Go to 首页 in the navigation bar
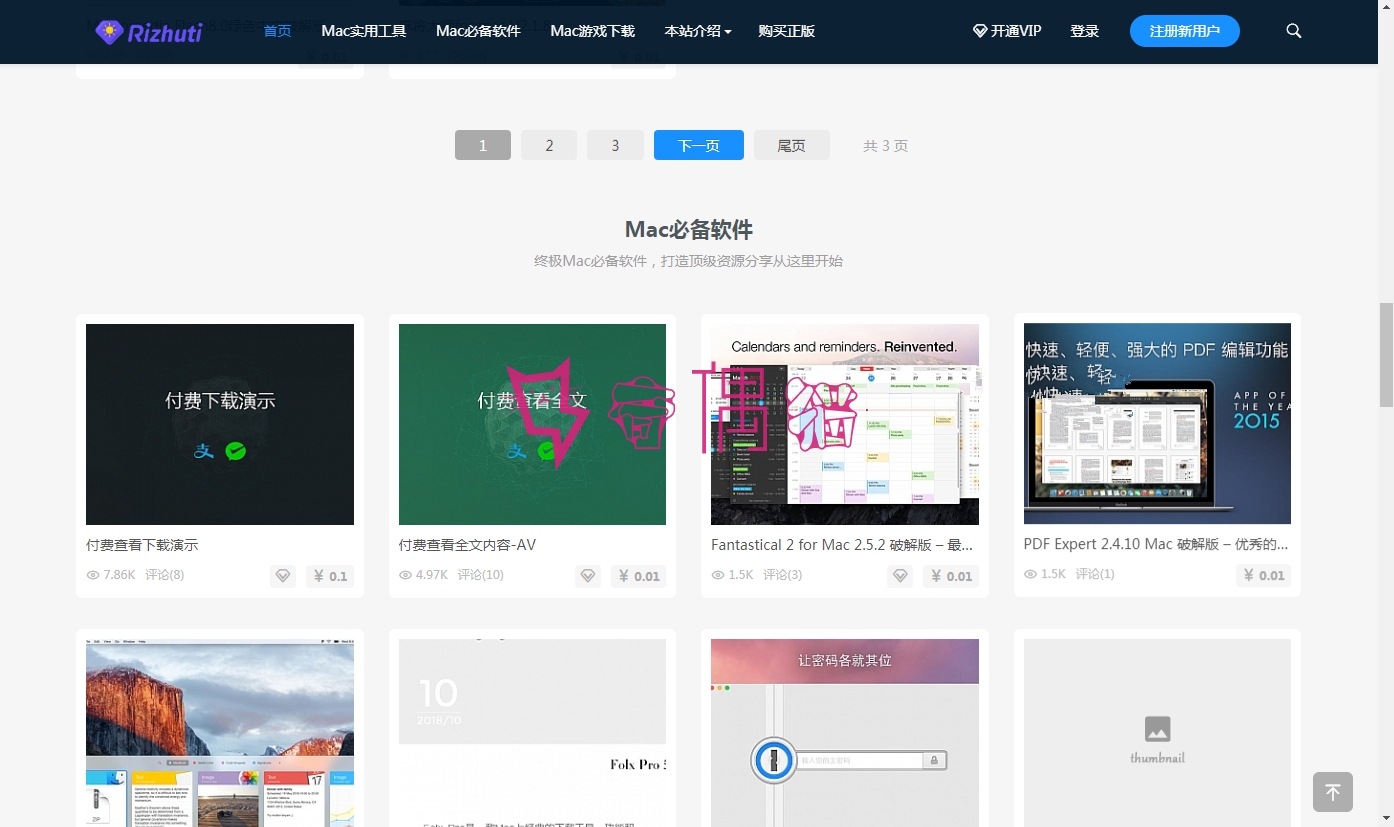Viewport: 1394px width, 827px height. click(277, 31)
